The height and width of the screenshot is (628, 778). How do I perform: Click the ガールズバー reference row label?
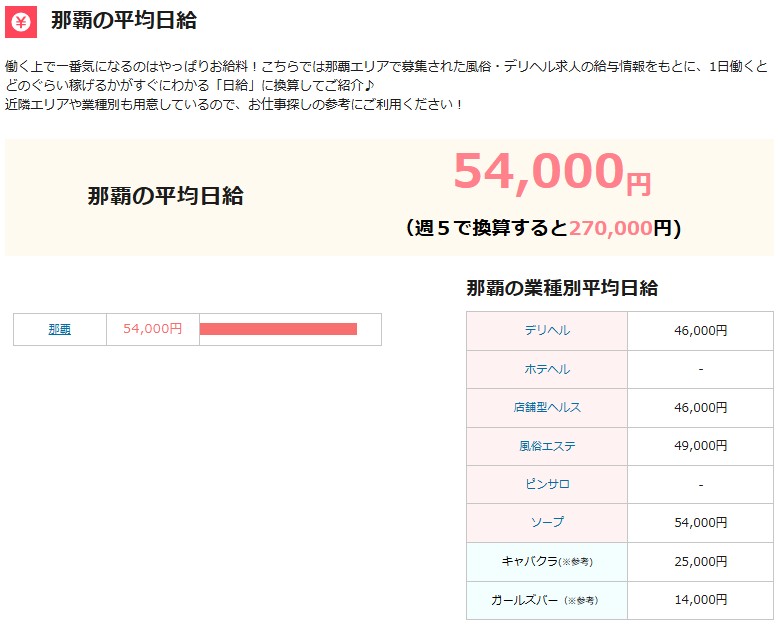pos(547,600)
